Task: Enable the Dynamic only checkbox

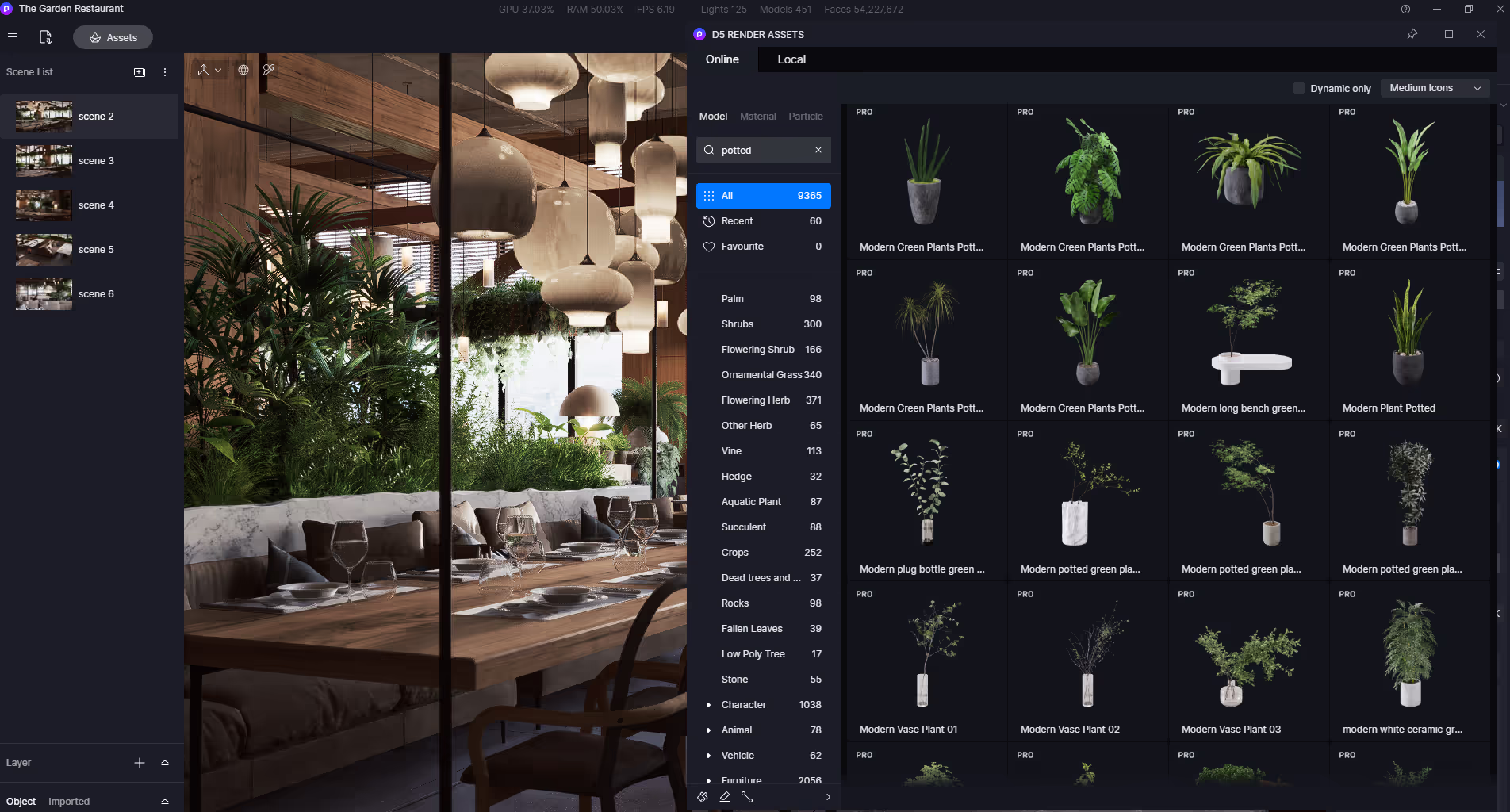Action: pyautogui.click(x=1299, y=88)
